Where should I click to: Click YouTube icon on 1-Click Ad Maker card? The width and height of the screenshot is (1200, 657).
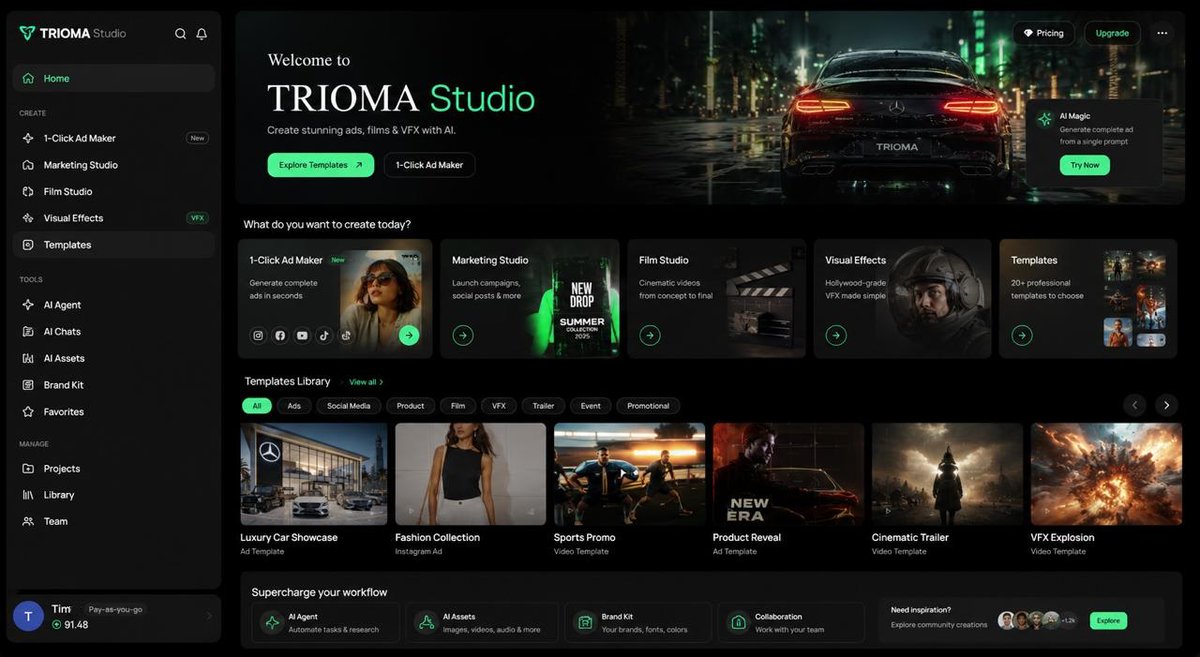tap(302, 336)
